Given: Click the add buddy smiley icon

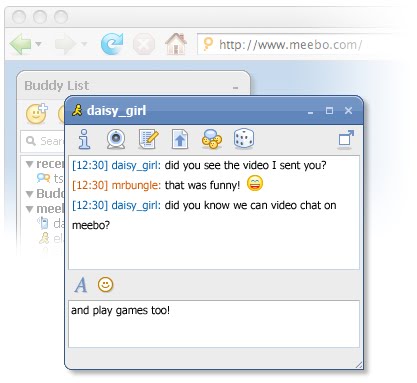Looking at the screenshot, I should point(37,114).
